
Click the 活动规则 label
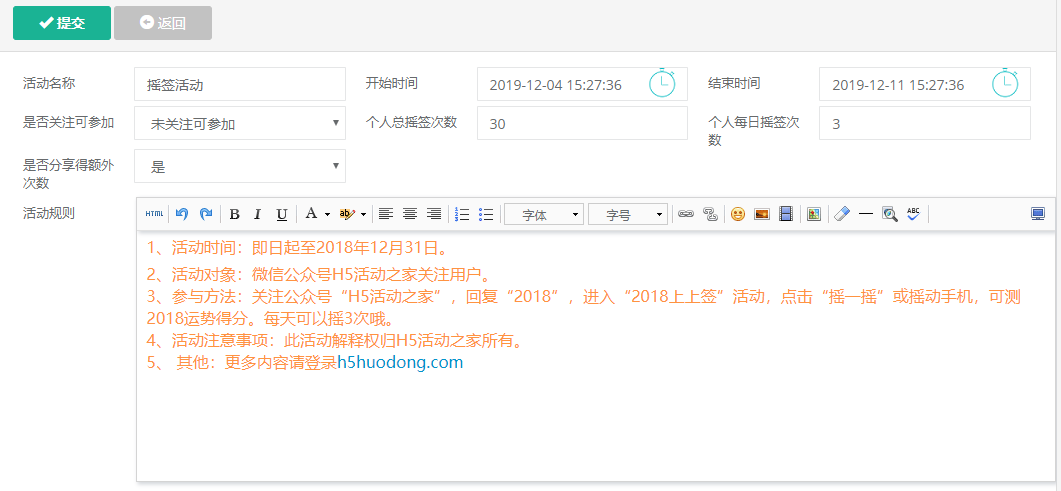[49, 214]
